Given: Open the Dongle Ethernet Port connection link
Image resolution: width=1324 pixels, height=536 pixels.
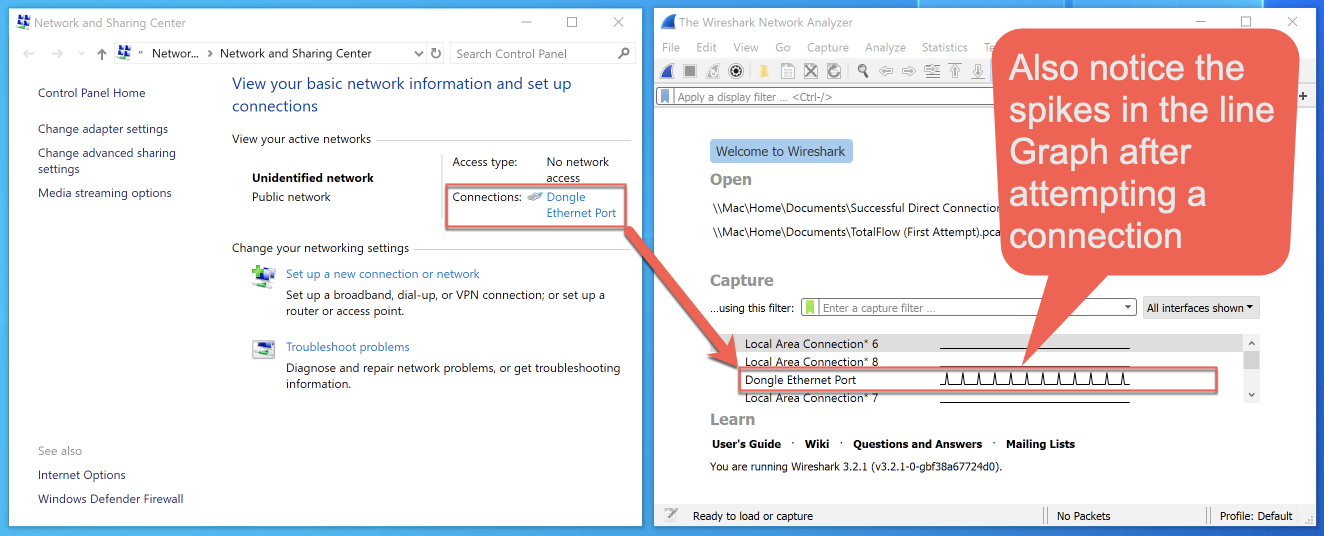Looking at the screenshot, I should point(581,205).
